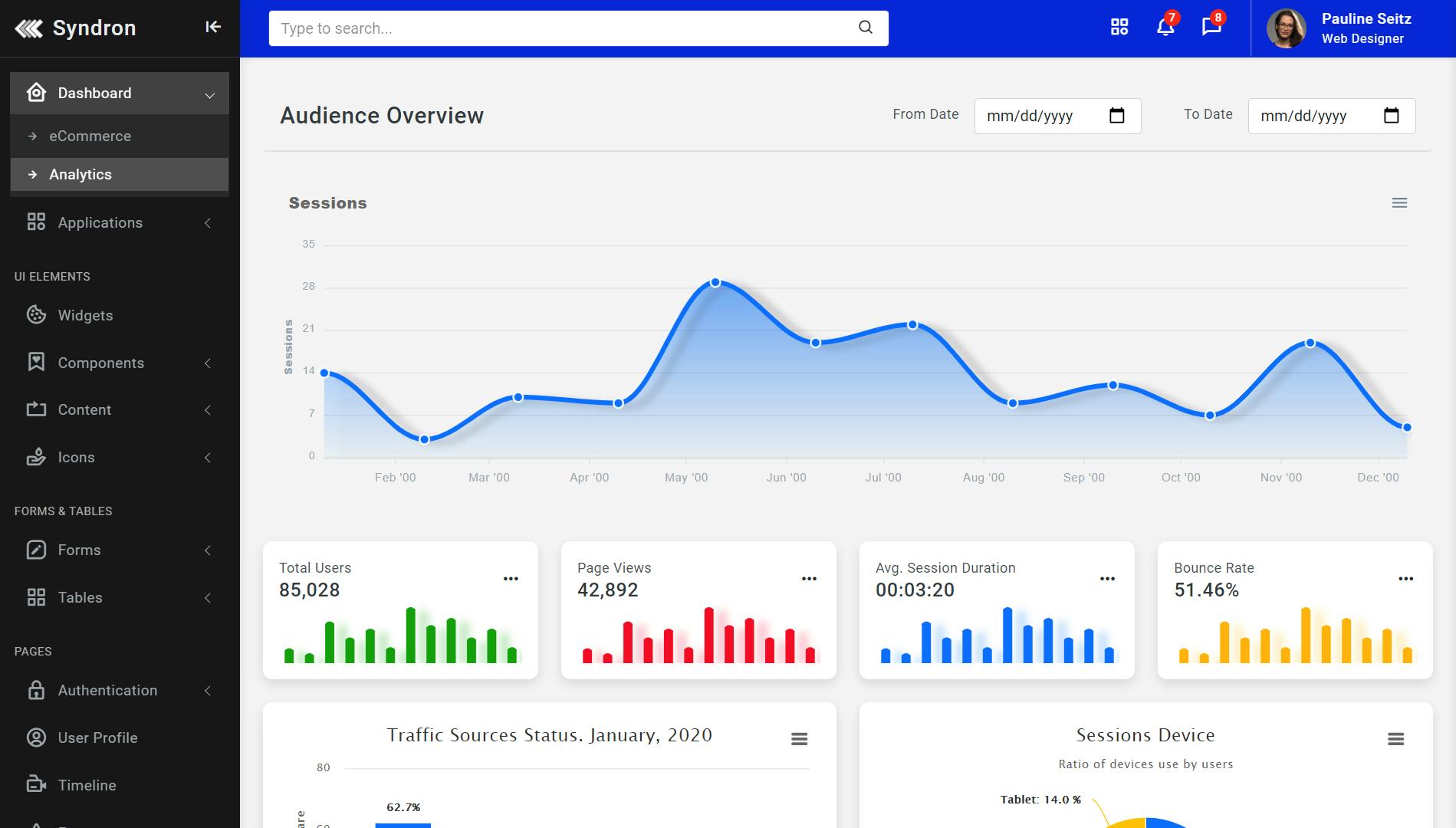
Task: Expand Content submenu chevron
Action: point(208,410)
